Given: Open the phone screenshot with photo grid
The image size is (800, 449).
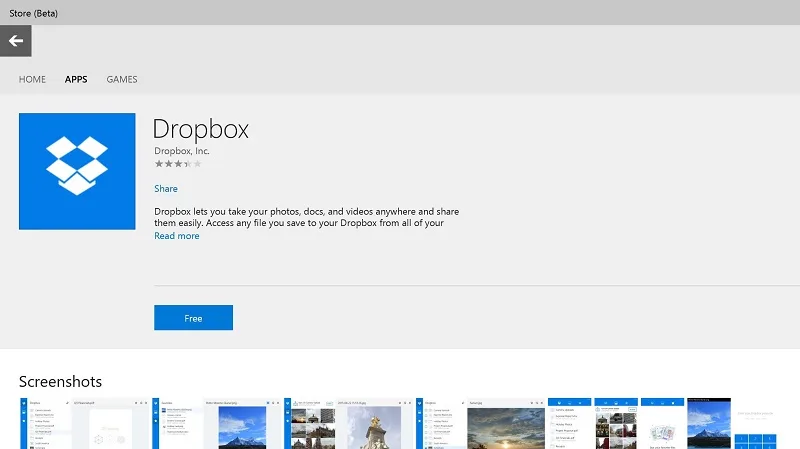Looking at the screenshot, I should tap(616, 423).
